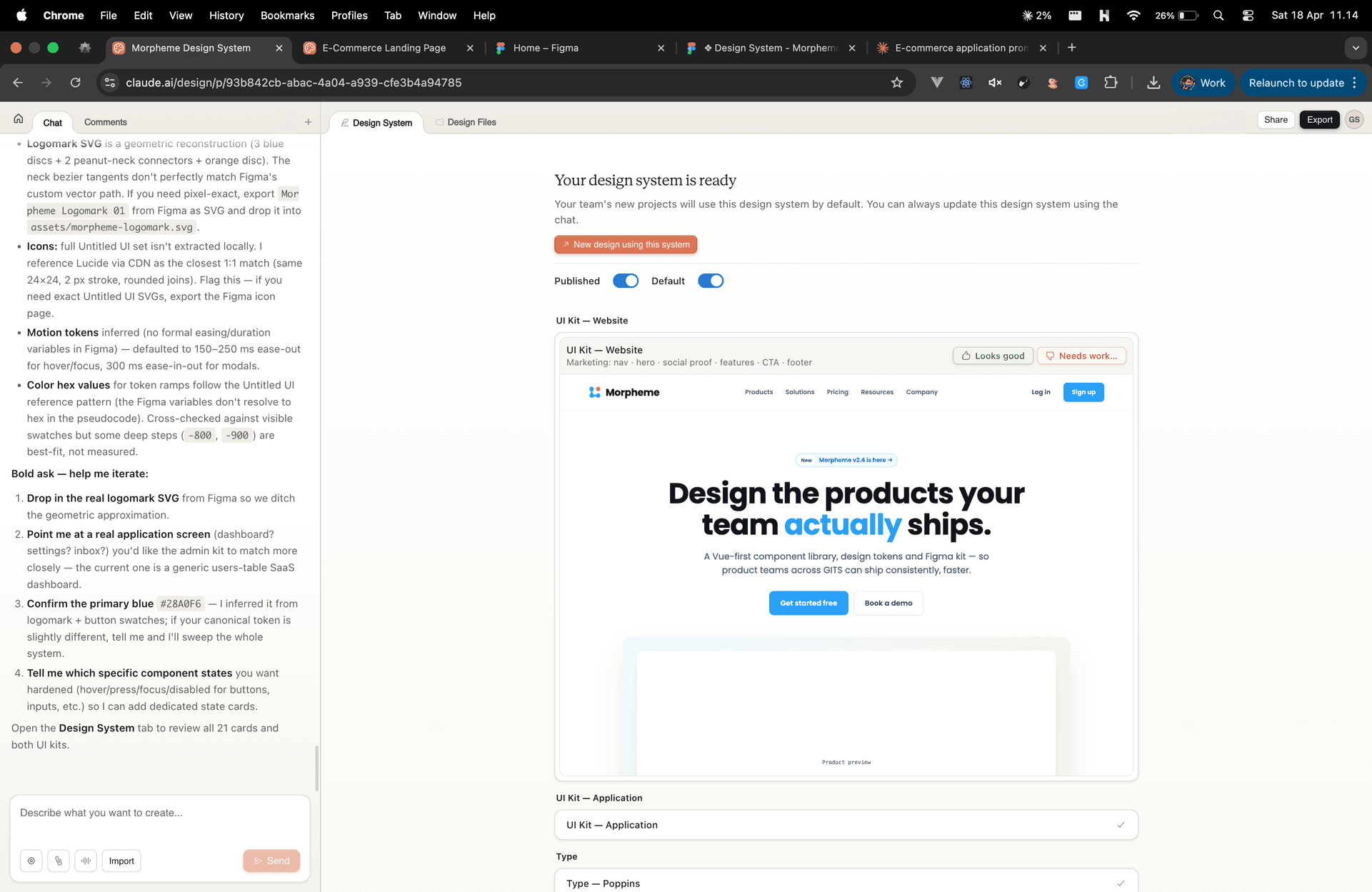Open the browser extensions puzzle icon
Viewport: 1372px width, 892px height.
point(1111,82)
